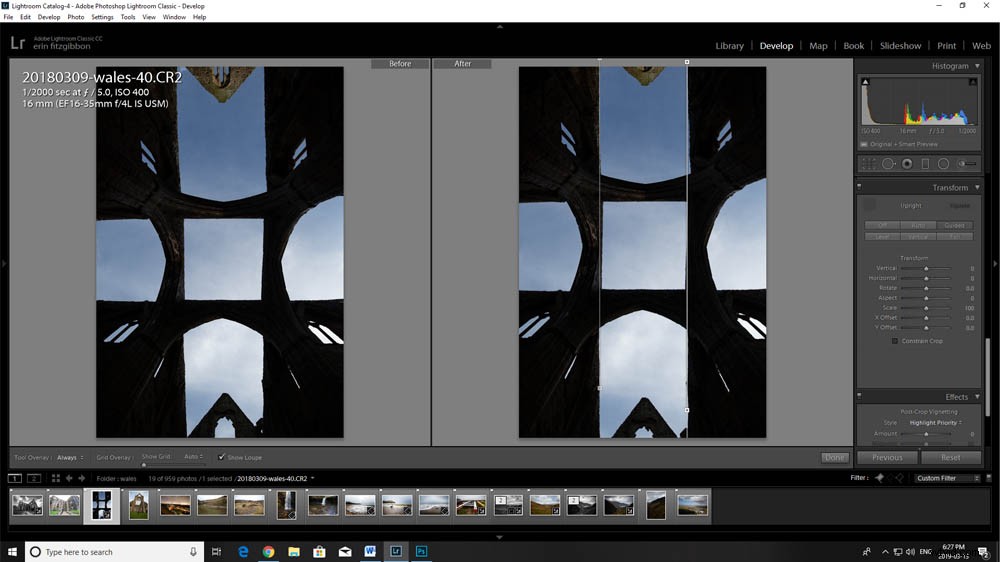The width and height of the screenshot is (1000, 562).
Task: Select the Spot Removal tool
Action: point(888,164)
